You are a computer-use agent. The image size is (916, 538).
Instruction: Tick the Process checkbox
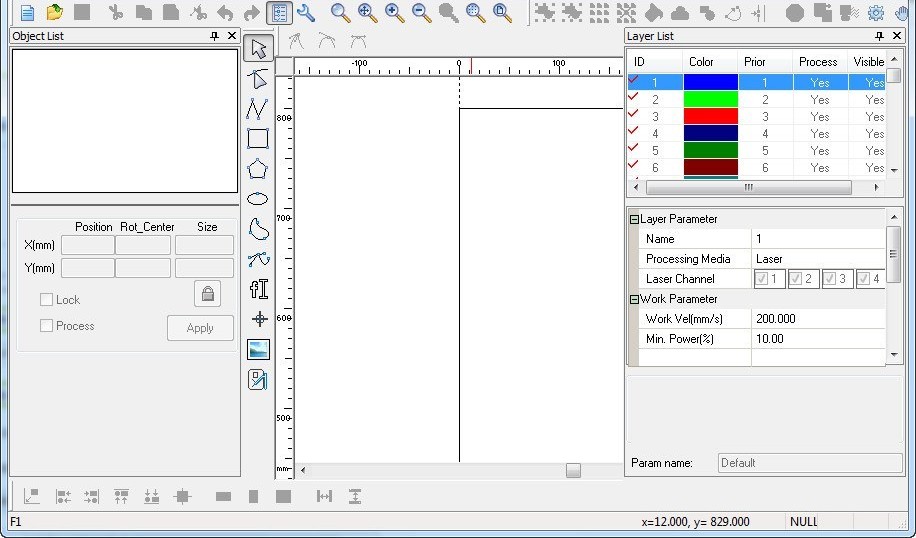tap(46, 325)
